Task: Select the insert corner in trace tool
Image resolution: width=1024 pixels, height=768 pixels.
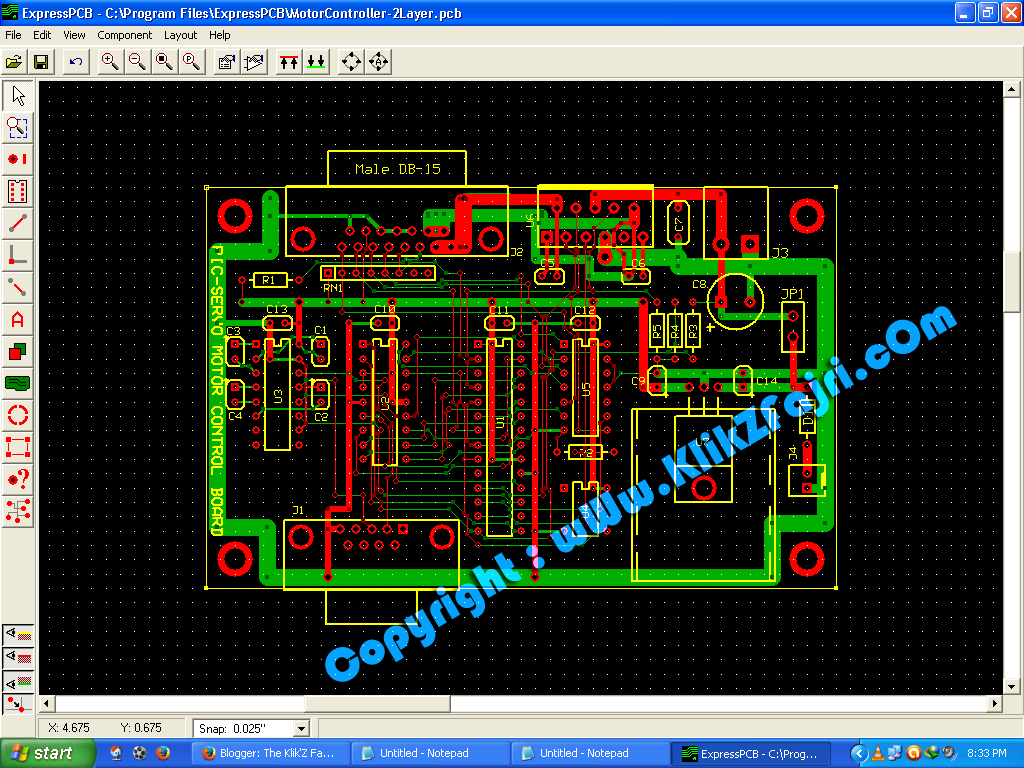Action: tap(18, 255)
